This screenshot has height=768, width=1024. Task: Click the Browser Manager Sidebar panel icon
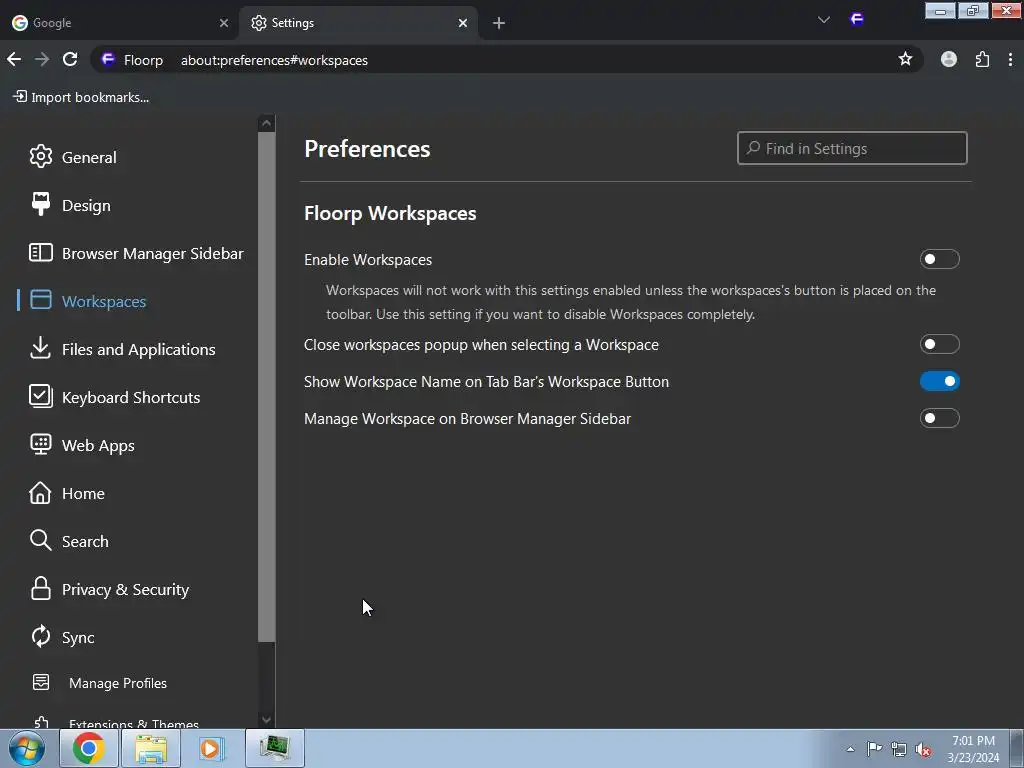40,253
